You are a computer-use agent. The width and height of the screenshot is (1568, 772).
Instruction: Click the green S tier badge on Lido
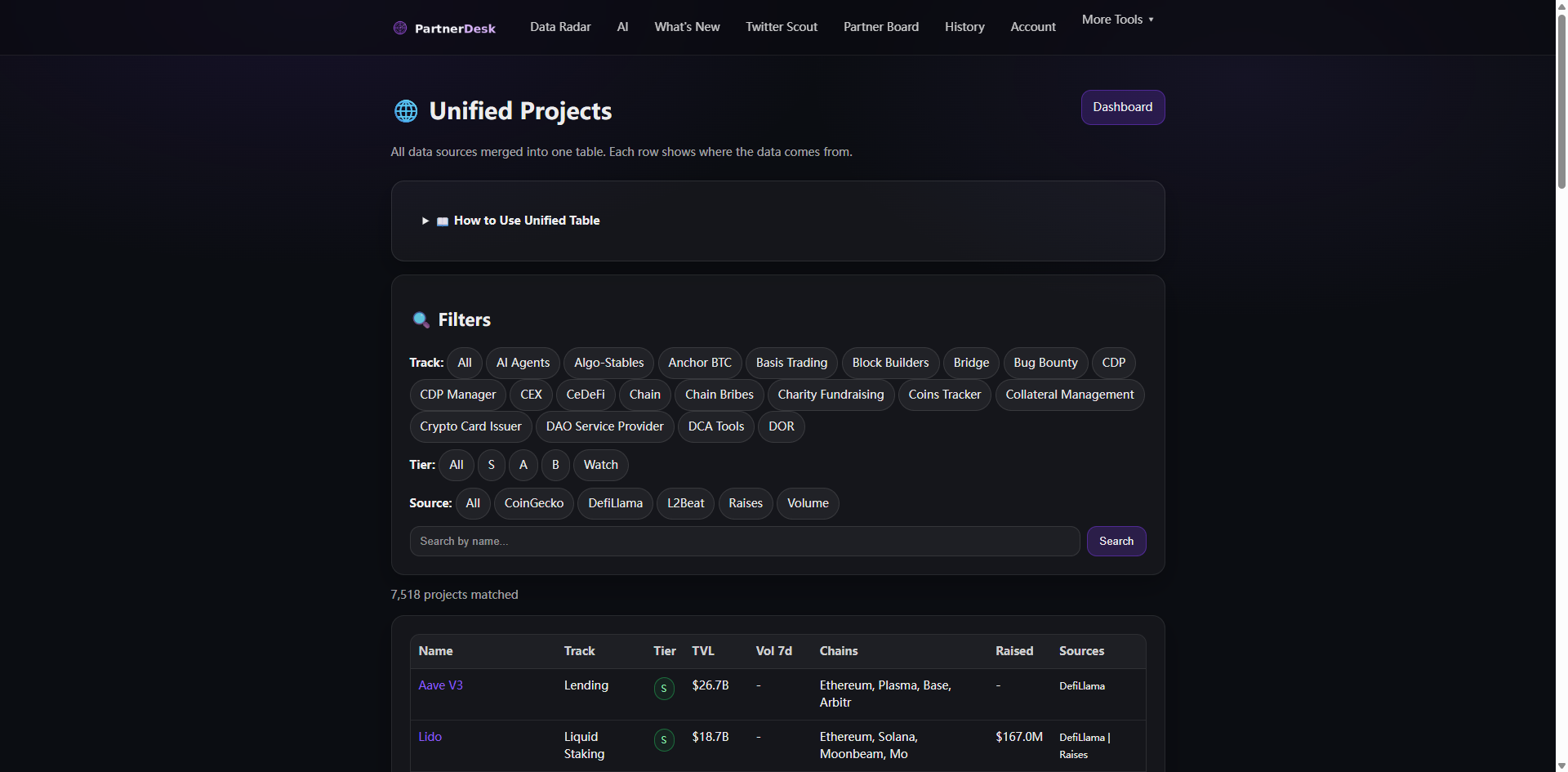[664, 739]
